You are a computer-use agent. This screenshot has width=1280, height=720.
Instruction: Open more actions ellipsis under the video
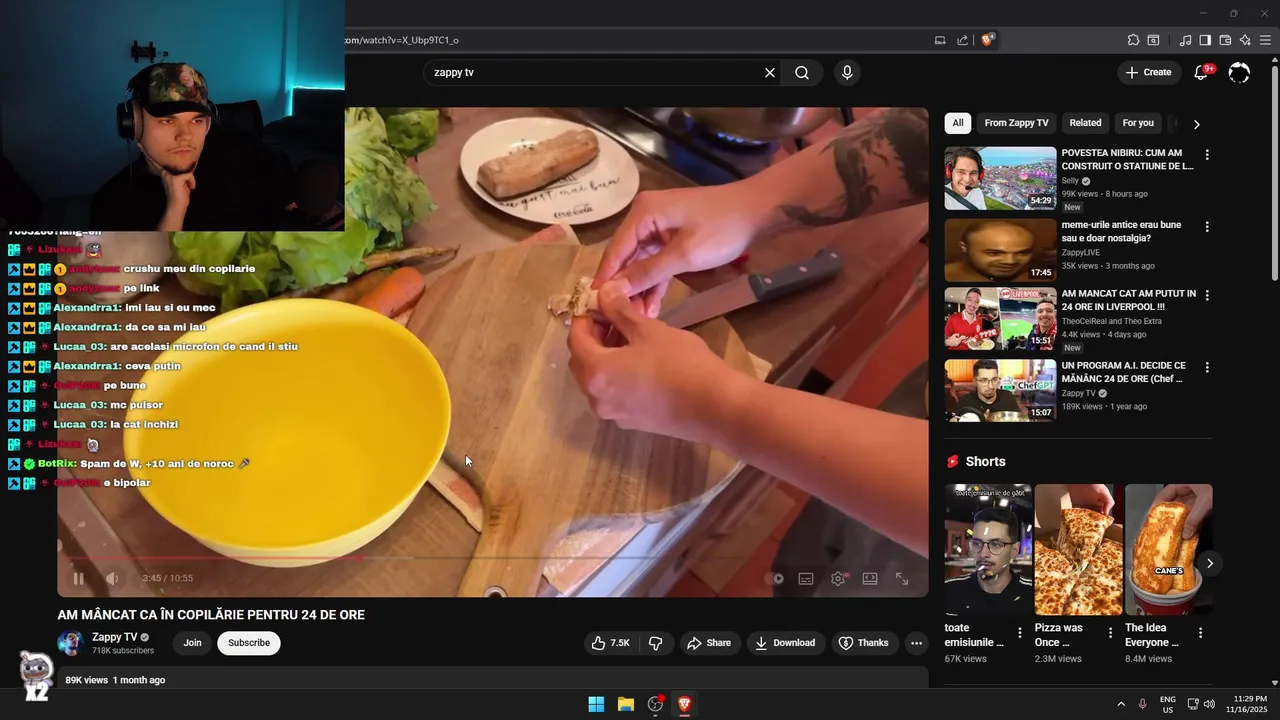coord(916,643)
